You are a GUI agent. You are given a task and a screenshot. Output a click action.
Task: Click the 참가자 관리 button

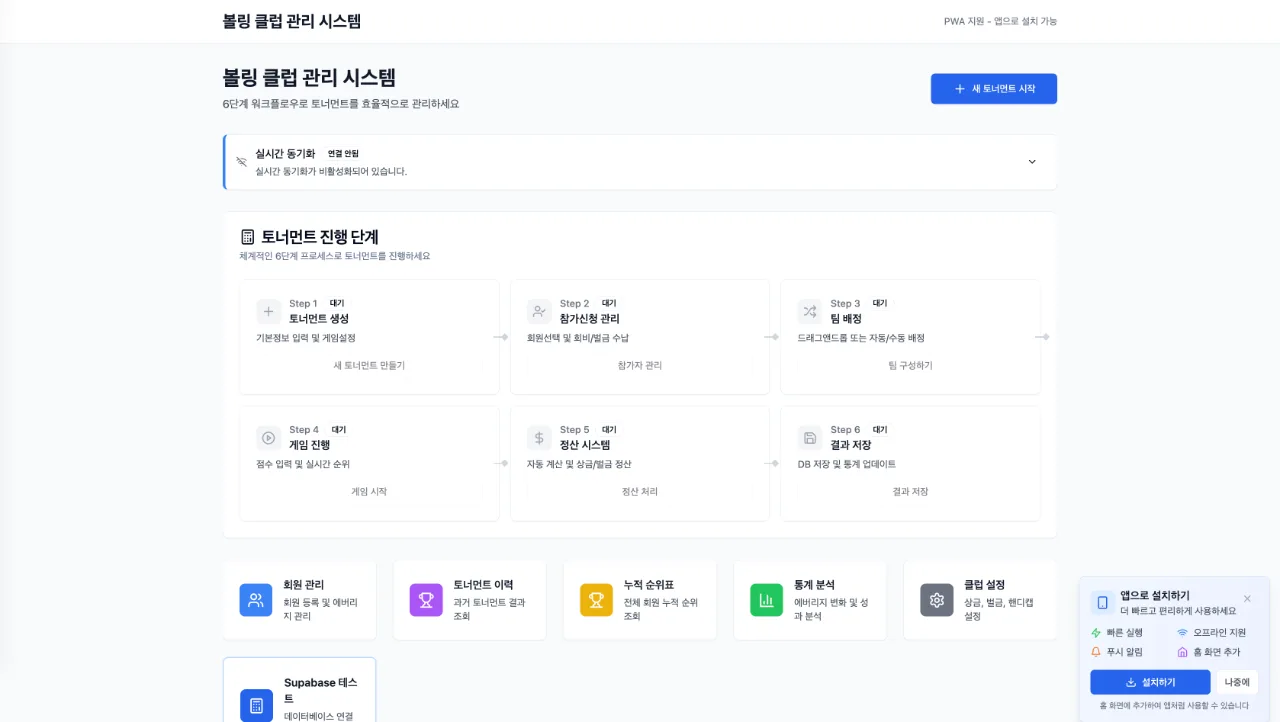point(640,366)
